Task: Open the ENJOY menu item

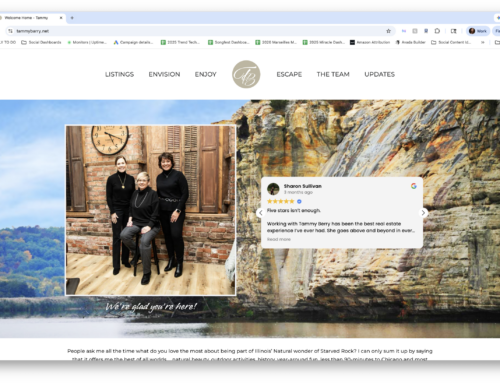Action: coord(206,74)
